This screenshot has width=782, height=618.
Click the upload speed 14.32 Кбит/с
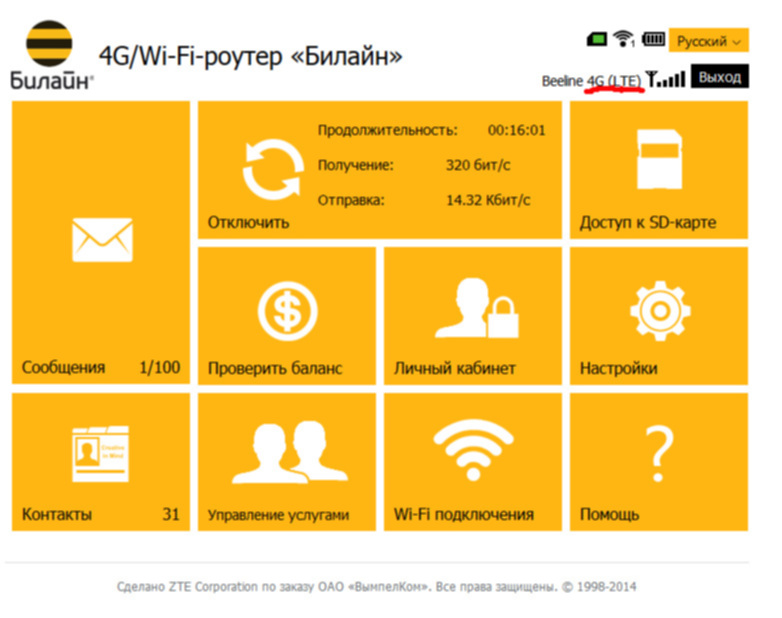pyautogui.click(x=488, y=200)
